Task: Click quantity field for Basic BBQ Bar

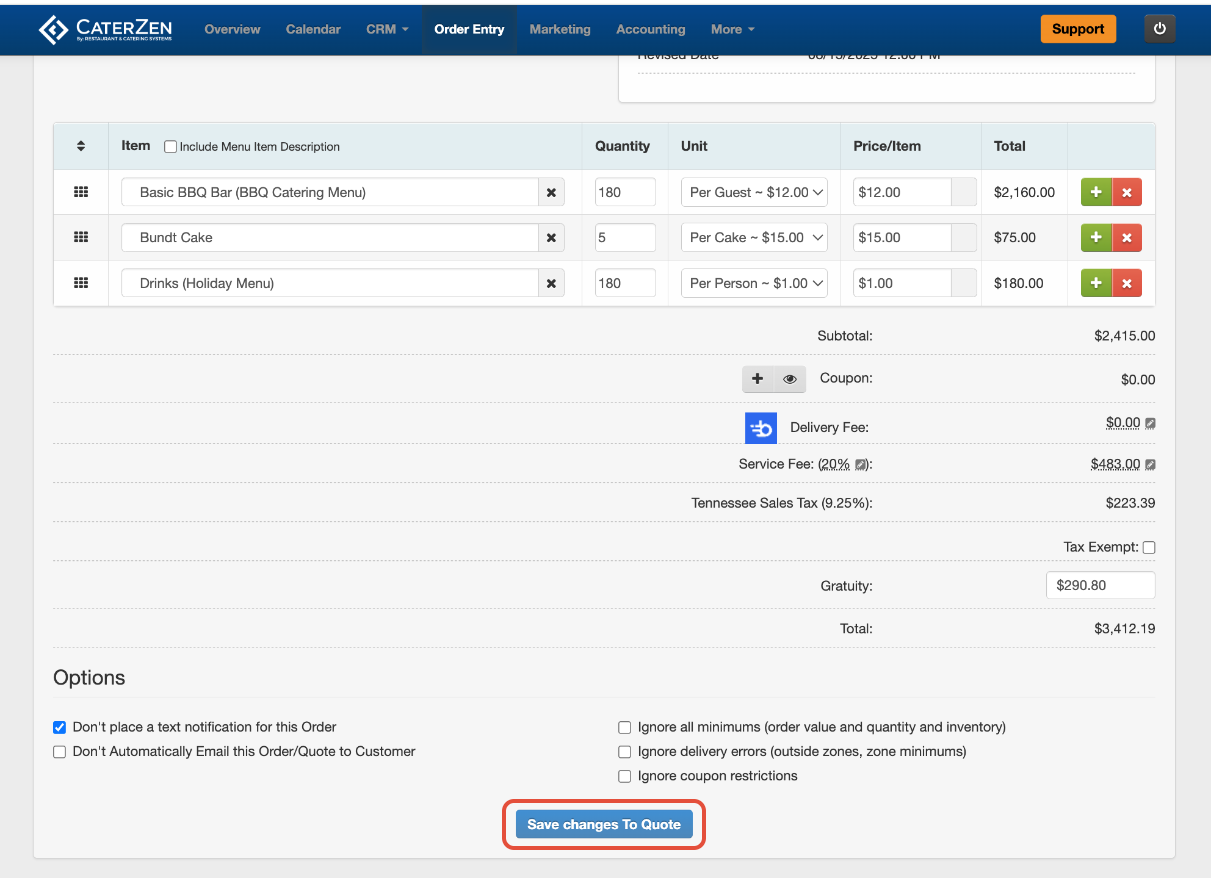Action: [625, 192]
